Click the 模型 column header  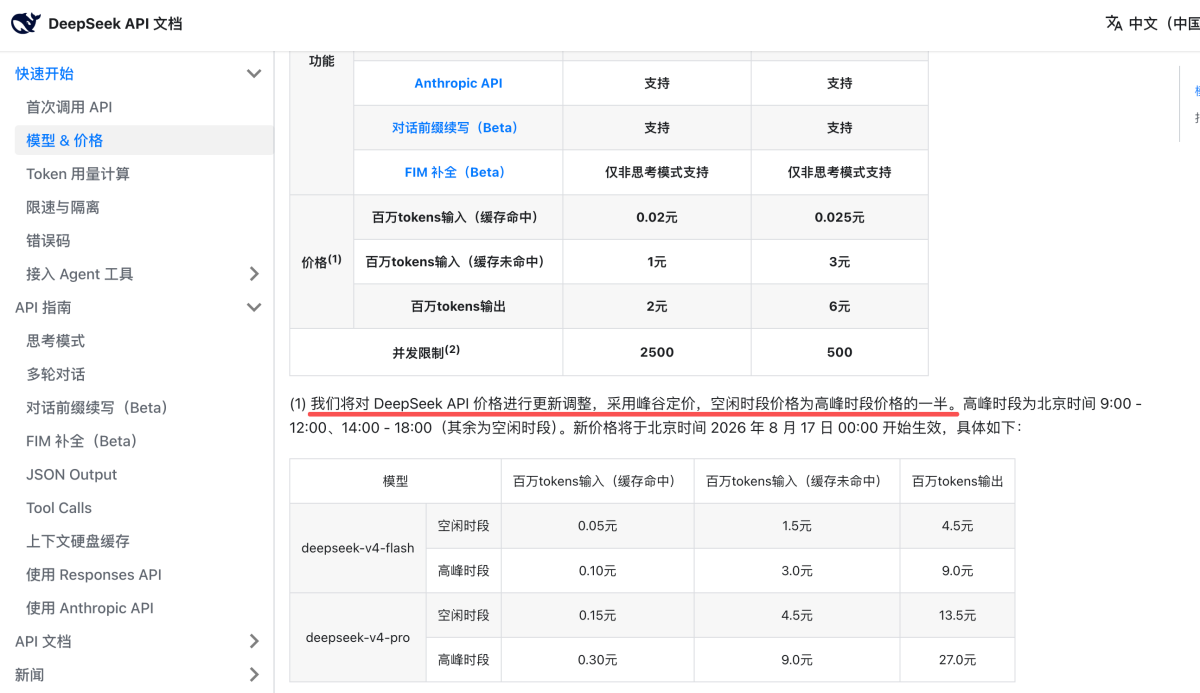click(395, 481)
